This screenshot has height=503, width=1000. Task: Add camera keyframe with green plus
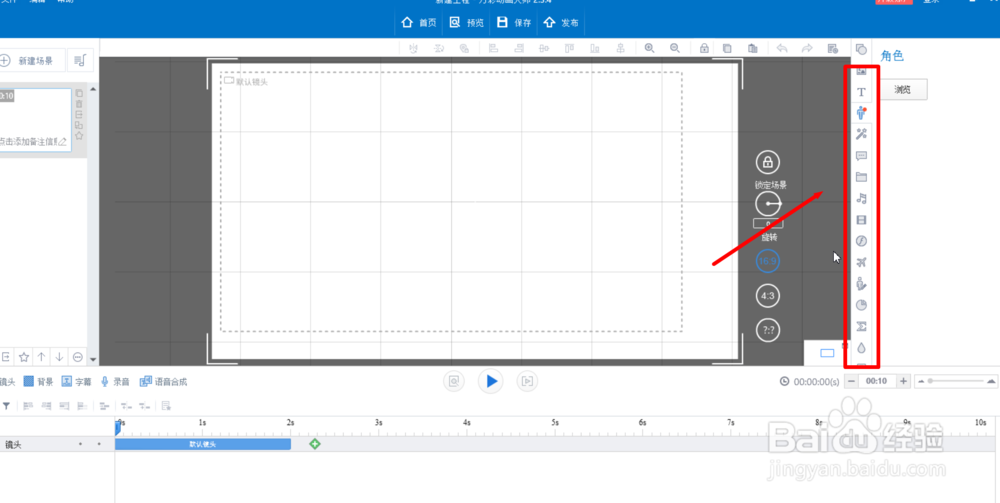tap(314, 444)
